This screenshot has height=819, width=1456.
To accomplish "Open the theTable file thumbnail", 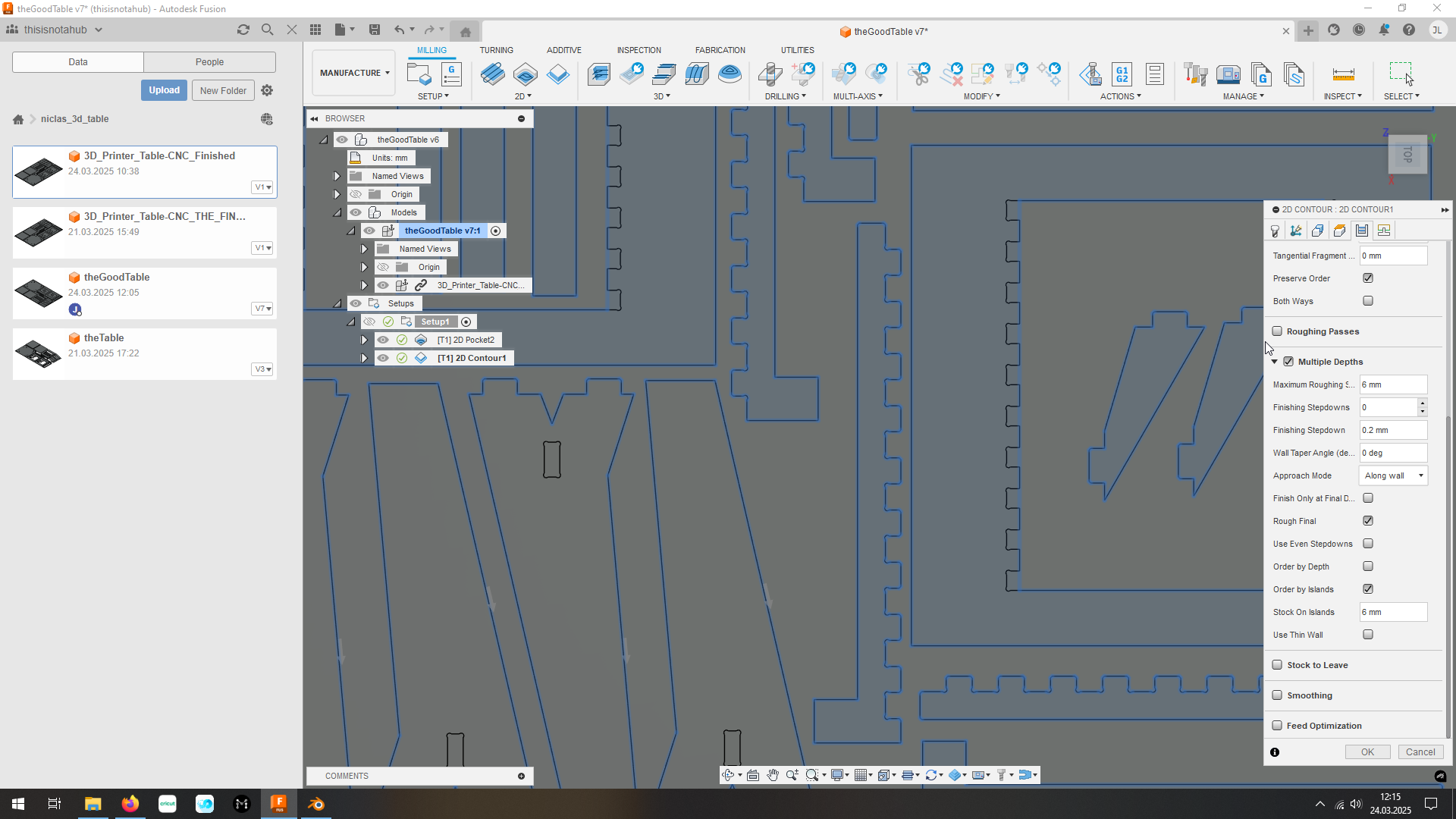I will pos(39,353).
